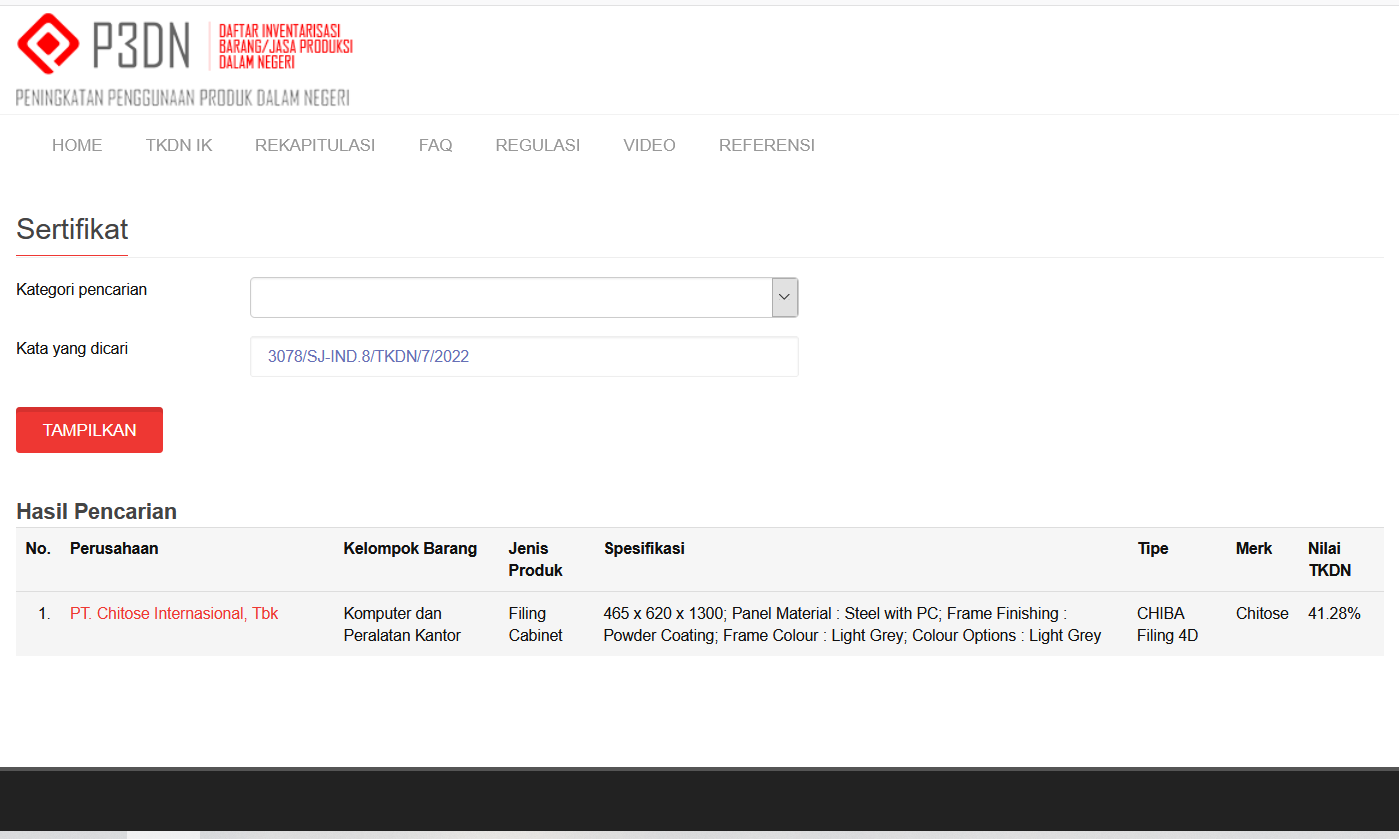Open the PT. Chitose Internasional, Tbk link
The width and height of the screenshot is (1399, 839).
[x=174, y=613]
